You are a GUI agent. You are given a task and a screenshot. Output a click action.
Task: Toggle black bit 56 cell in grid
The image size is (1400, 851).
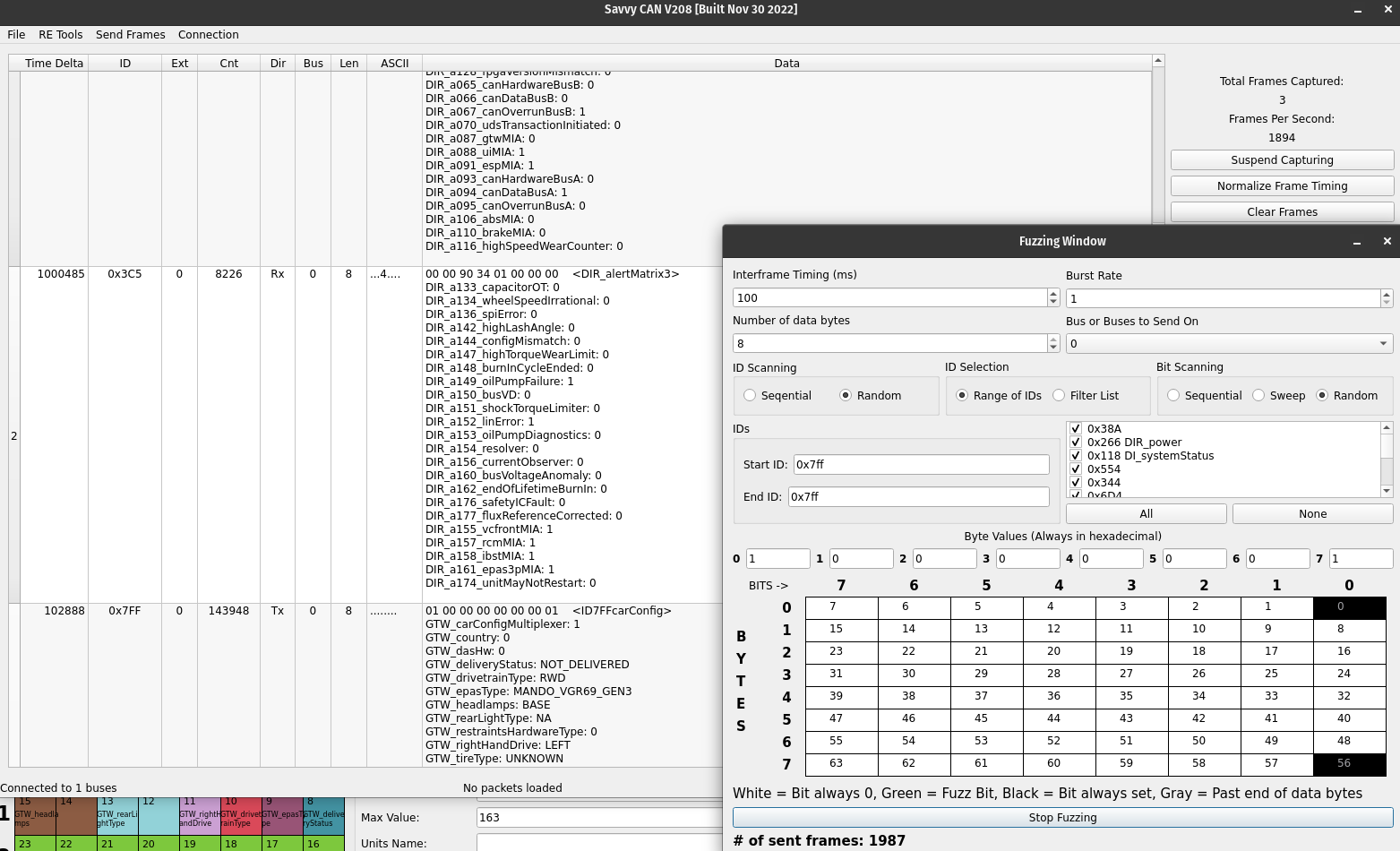pos(1349,764)
